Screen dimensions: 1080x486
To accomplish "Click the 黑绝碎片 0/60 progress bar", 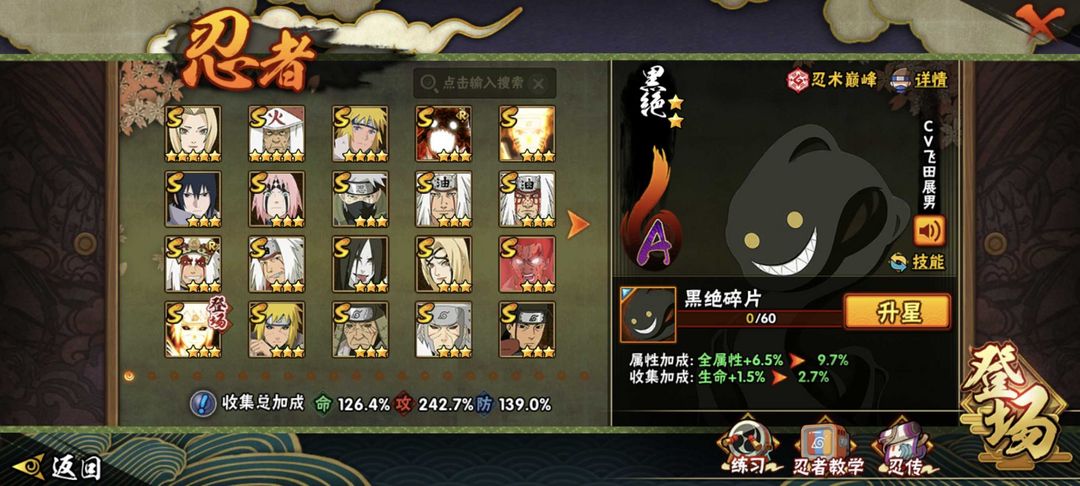I will (x=760, y=319).
